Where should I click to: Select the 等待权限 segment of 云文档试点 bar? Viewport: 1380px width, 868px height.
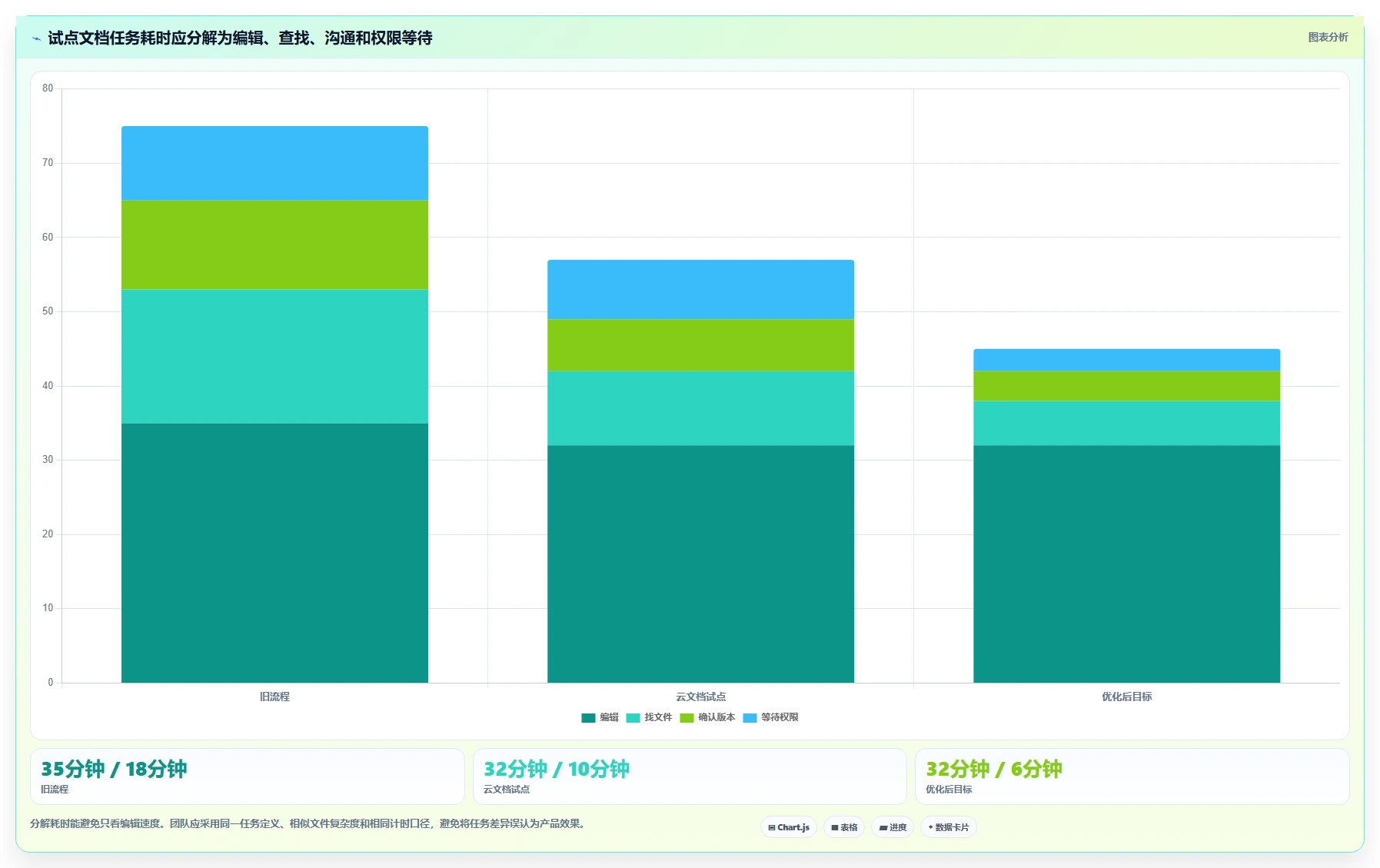pos(700,290)
